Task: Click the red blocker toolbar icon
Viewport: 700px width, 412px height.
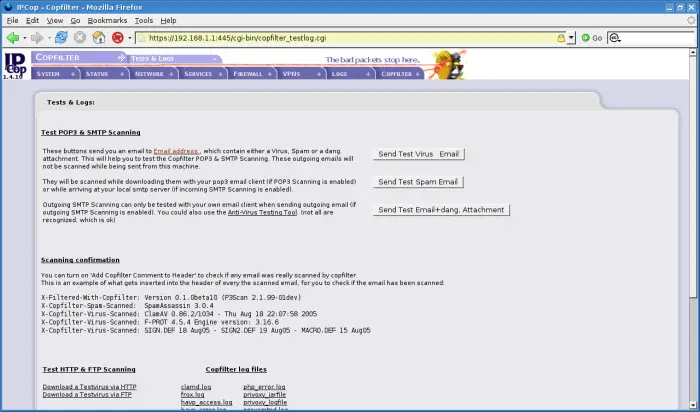Action: [117, 38]
